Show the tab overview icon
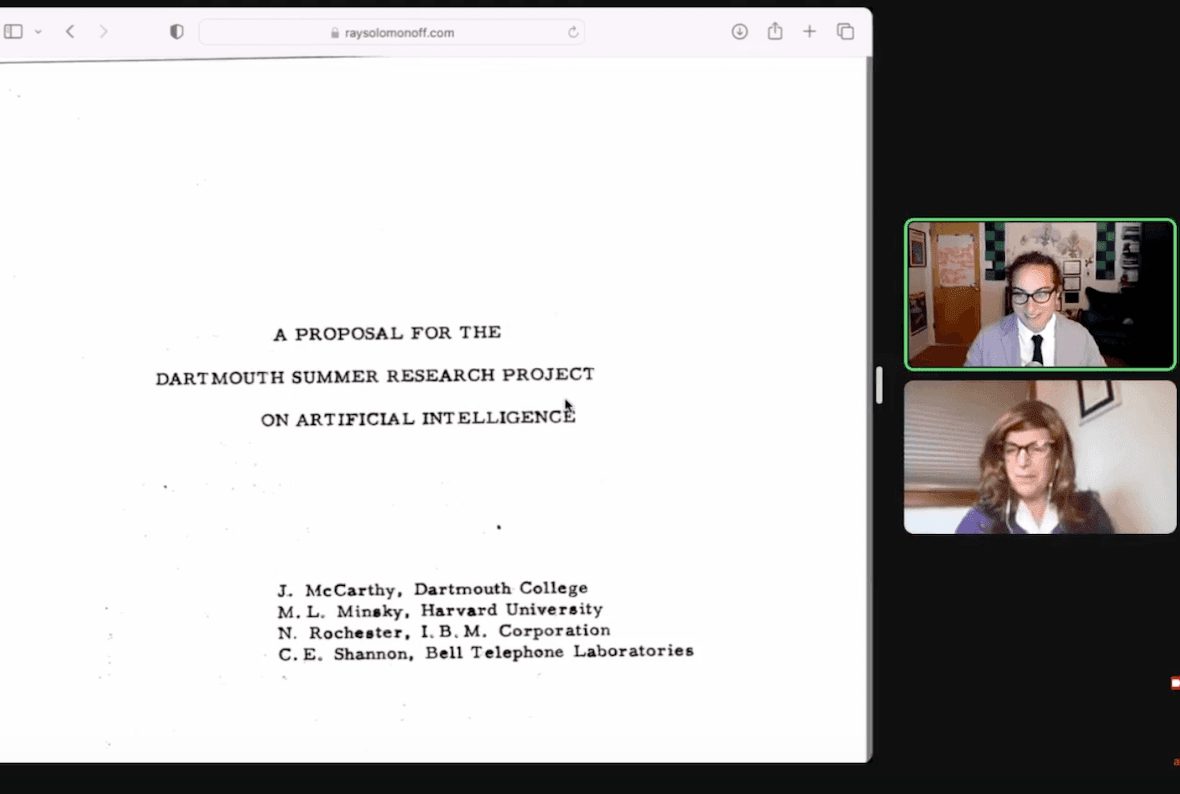The image size is (1180, 794). [x=845, y=32]
